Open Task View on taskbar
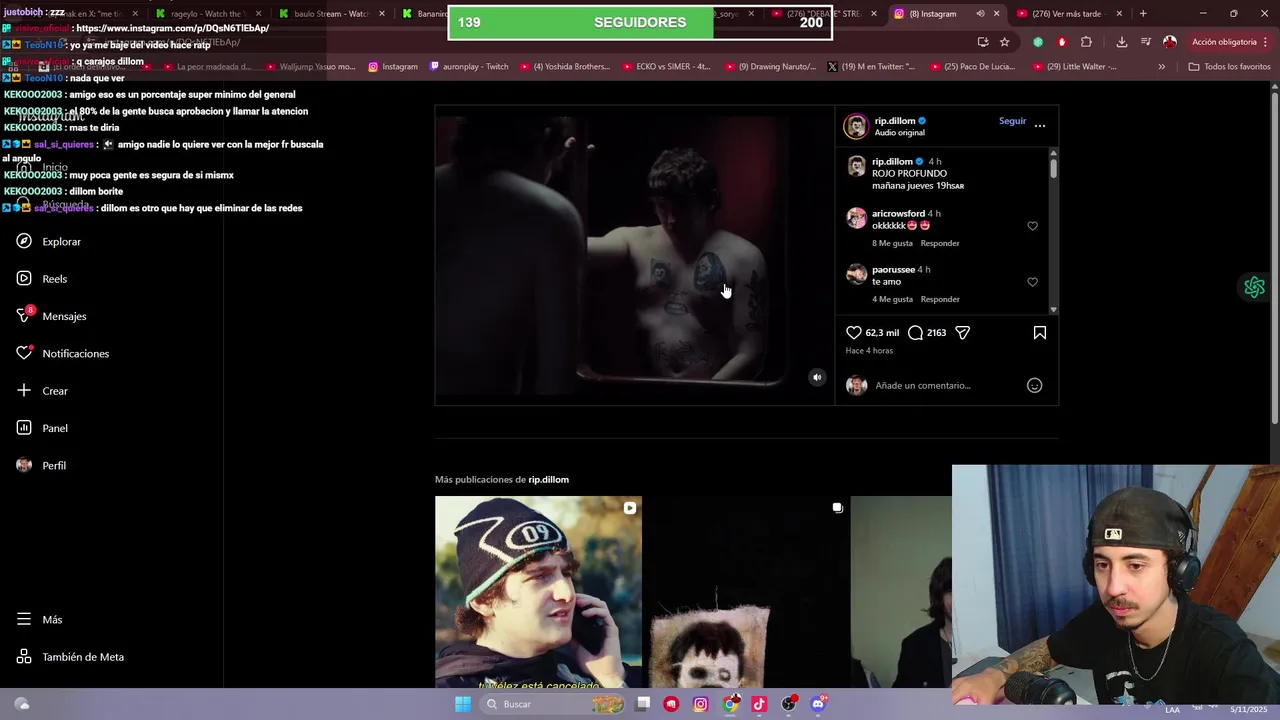1280x720 pixels. (x=643, y=704)
